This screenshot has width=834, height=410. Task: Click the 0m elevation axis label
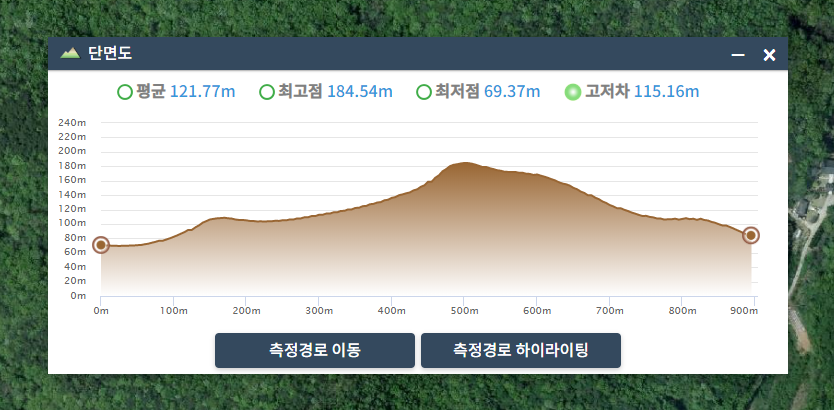[78, 296]
